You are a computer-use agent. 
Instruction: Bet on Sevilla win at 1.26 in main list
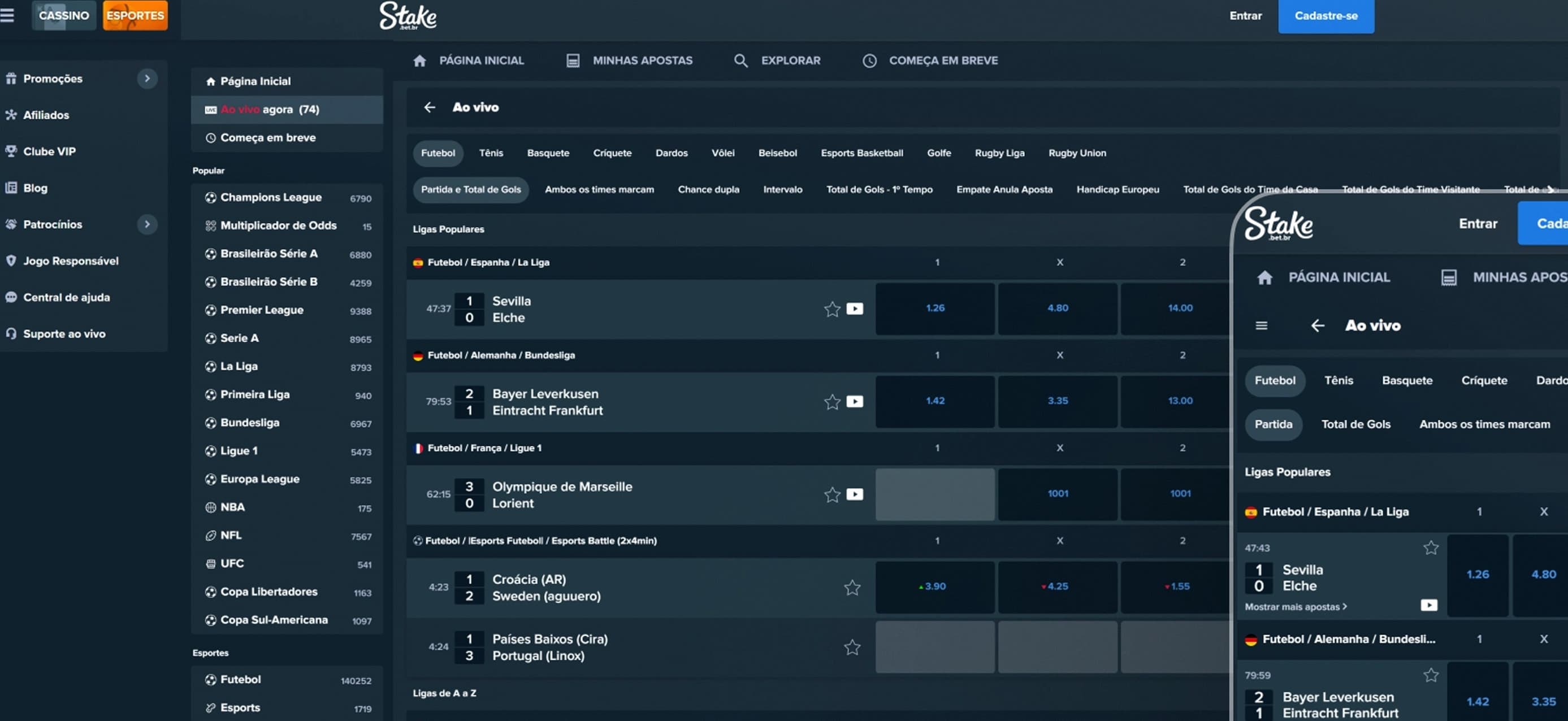935,309
